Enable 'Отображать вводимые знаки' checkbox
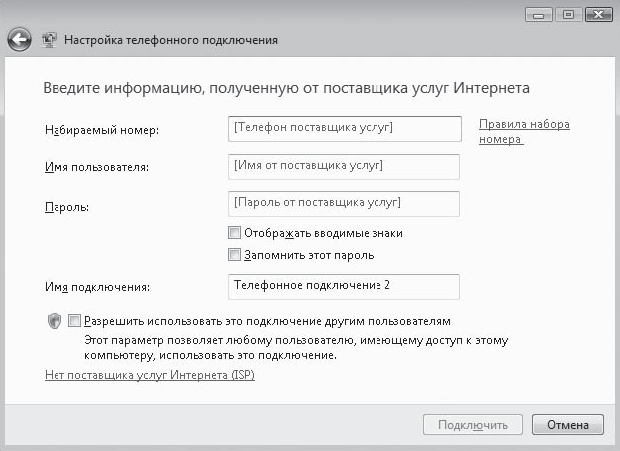Image resolution: width=620 pixels, height=451 pixels. pos(234,233)
